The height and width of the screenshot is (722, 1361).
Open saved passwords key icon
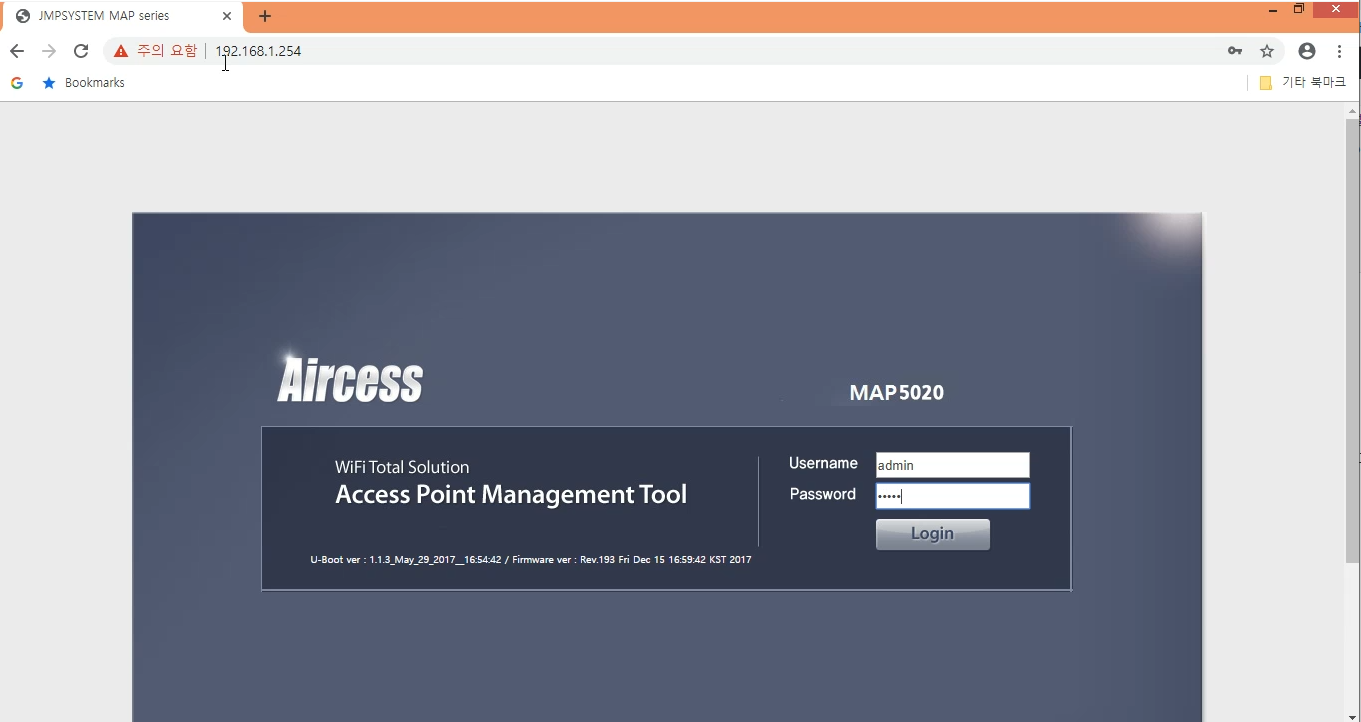click(1235, 51)
